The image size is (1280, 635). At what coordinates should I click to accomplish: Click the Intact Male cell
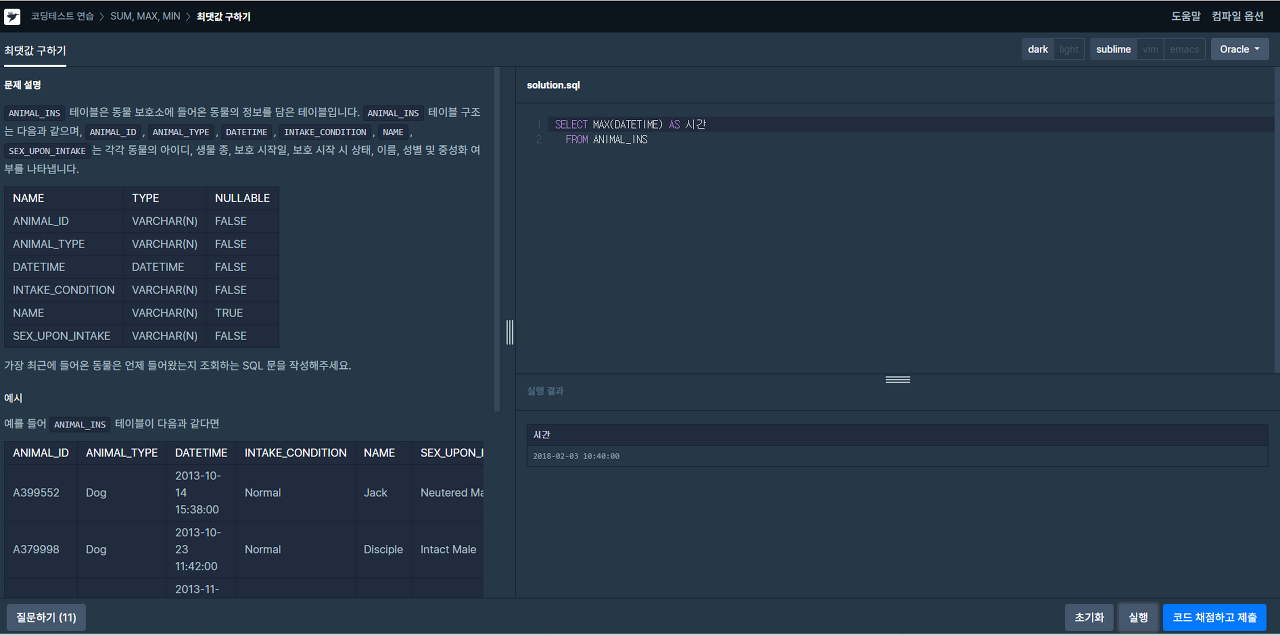pyautogui.click(x=448, y=550)
